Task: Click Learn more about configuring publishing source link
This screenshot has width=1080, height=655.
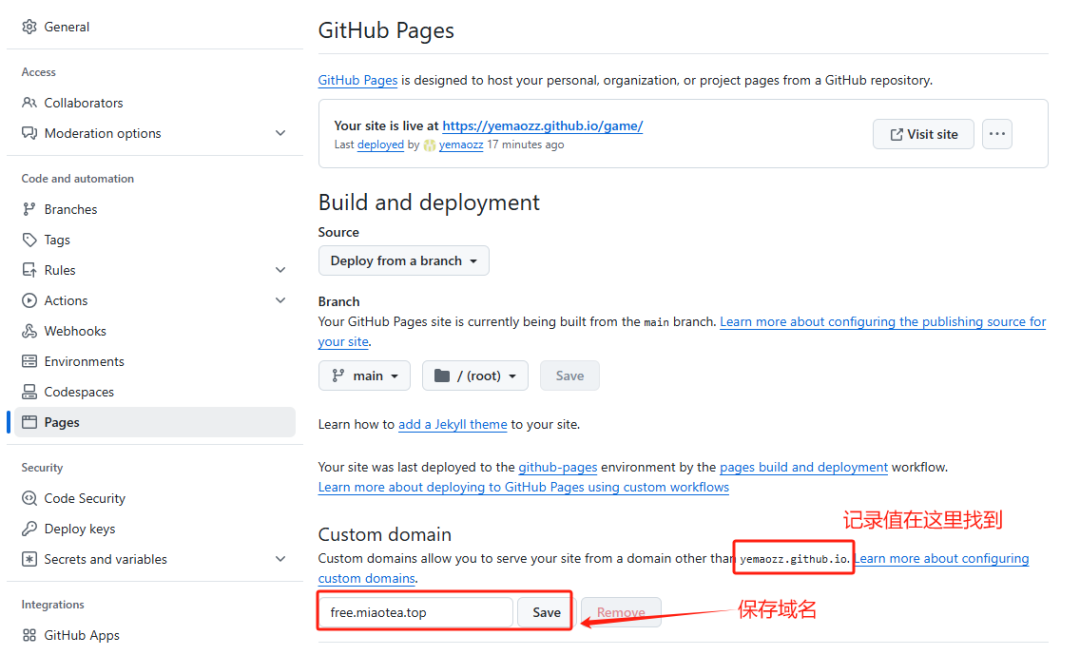Action: (x=882, y=322)
